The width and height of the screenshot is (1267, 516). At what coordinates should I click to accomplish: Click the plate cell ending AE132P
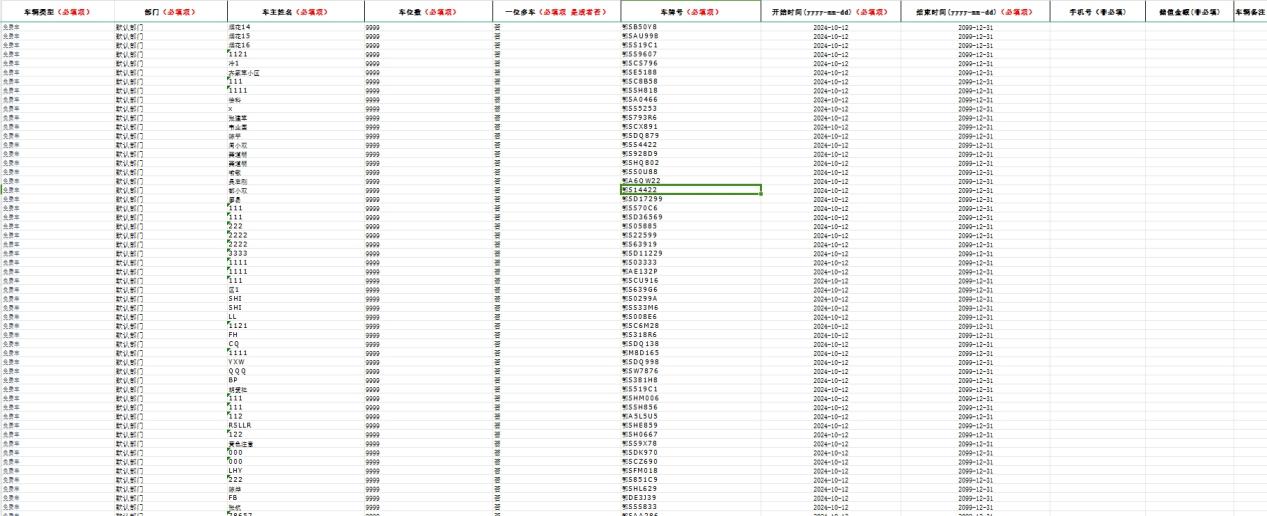coord(690,271)
